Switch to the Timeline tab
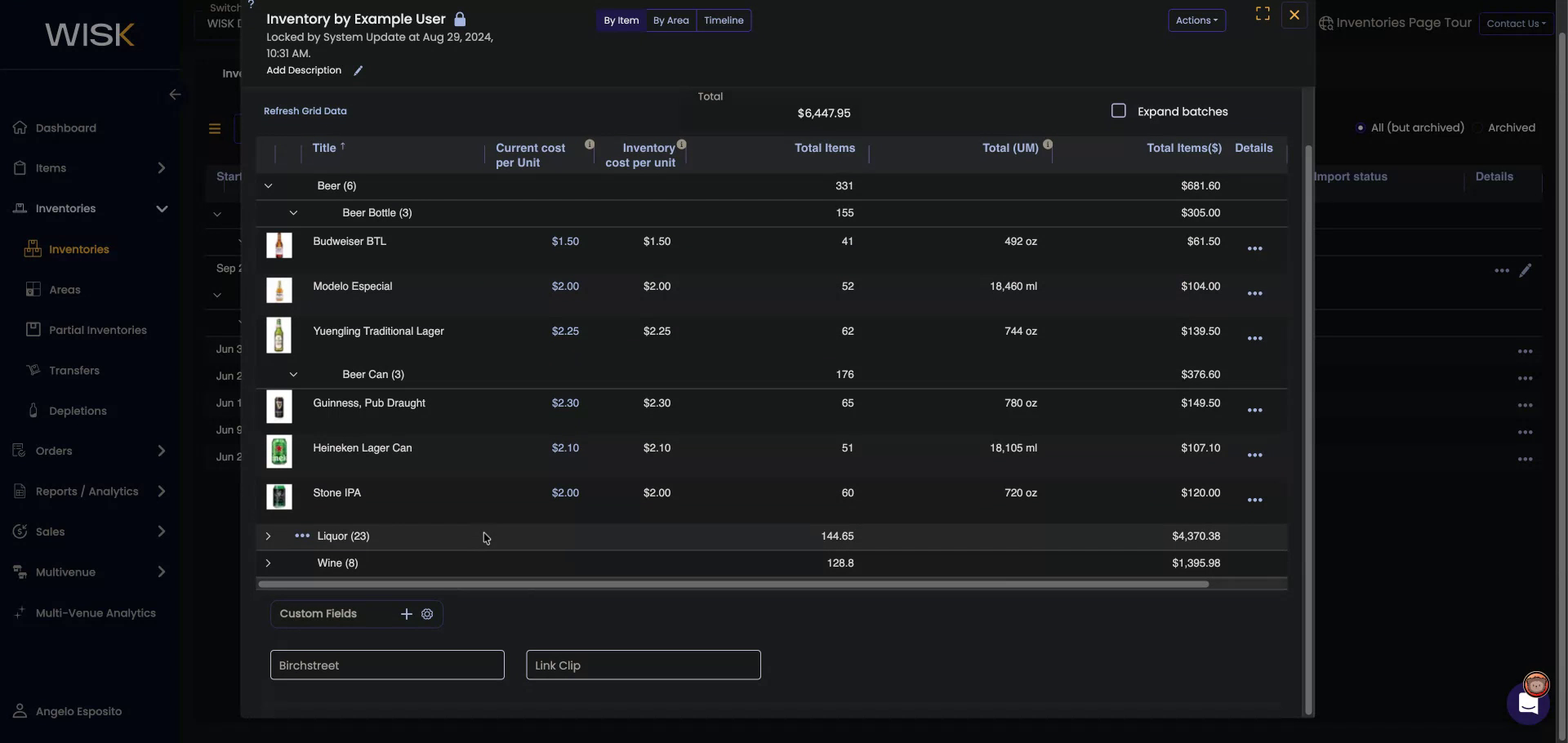1568x743 pixels. [x=724, y=20]
